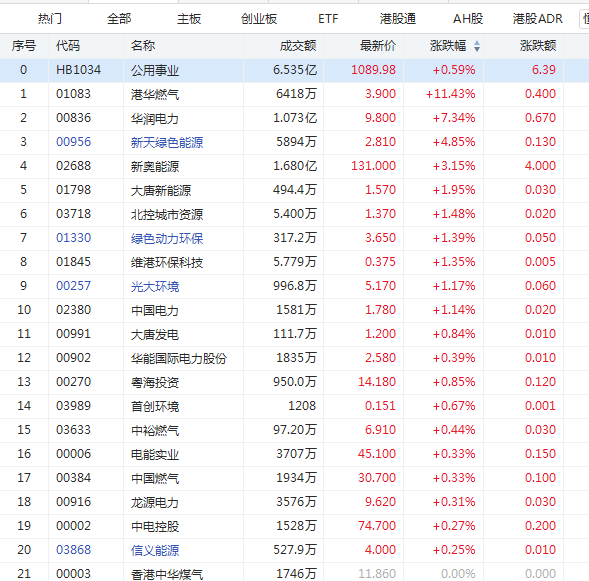Select the 6.535亿 turnover cell

pos(295,70)
